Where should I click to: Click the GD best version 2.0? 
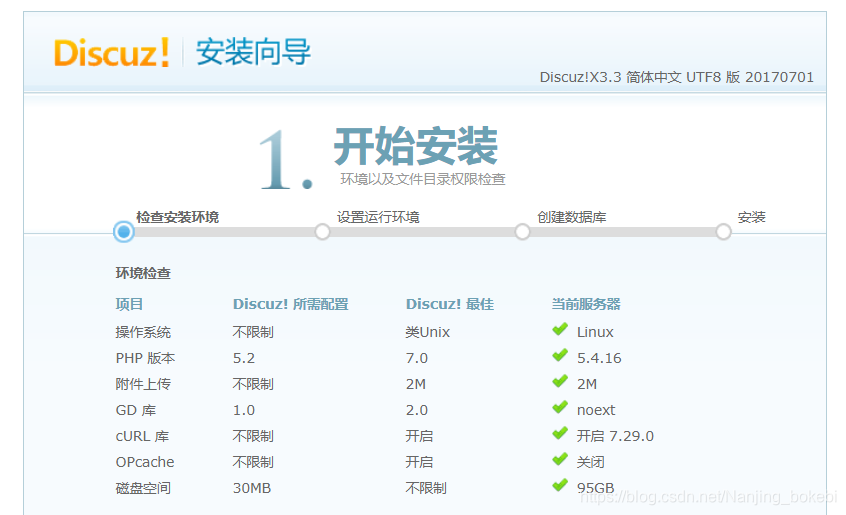tap(417, 410)
